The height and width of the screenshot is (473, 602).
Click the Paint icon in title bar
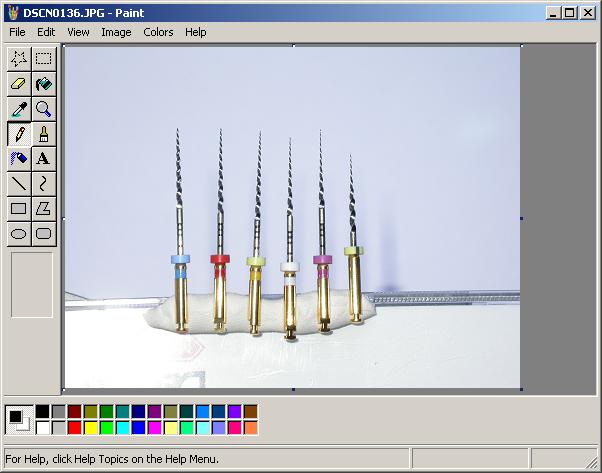[13, 13]
